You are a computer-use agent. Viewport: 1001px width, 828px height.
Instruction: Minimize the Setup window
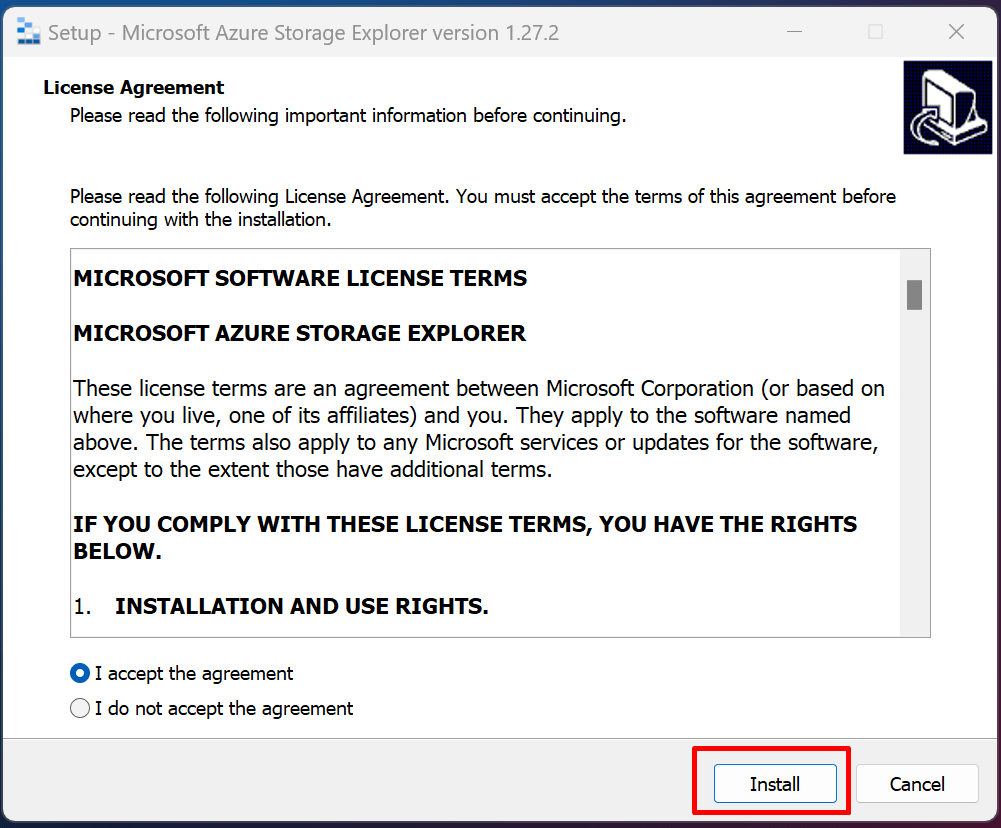[794, 31]
